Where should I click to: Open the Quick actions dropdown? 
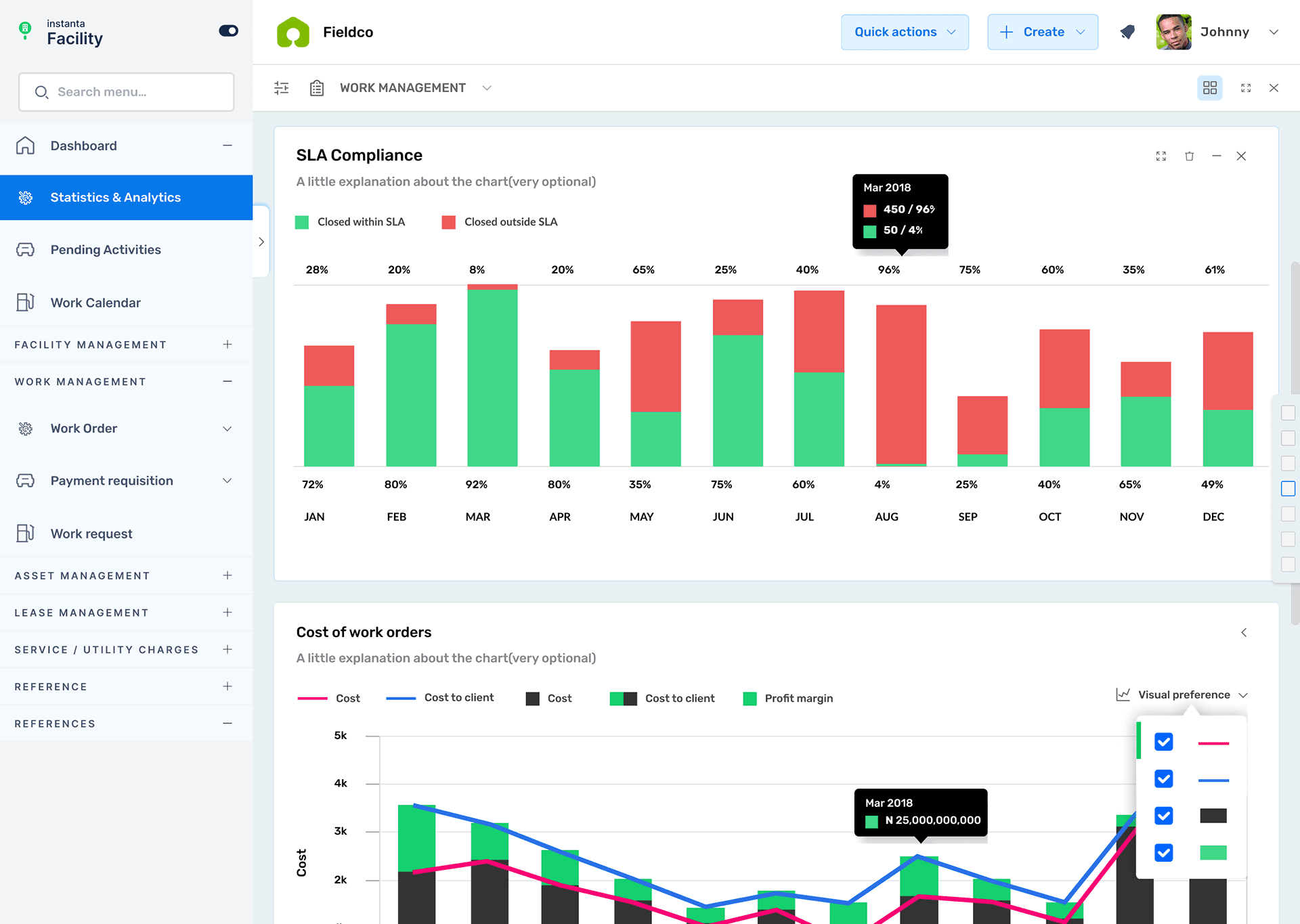pos(905,32)
